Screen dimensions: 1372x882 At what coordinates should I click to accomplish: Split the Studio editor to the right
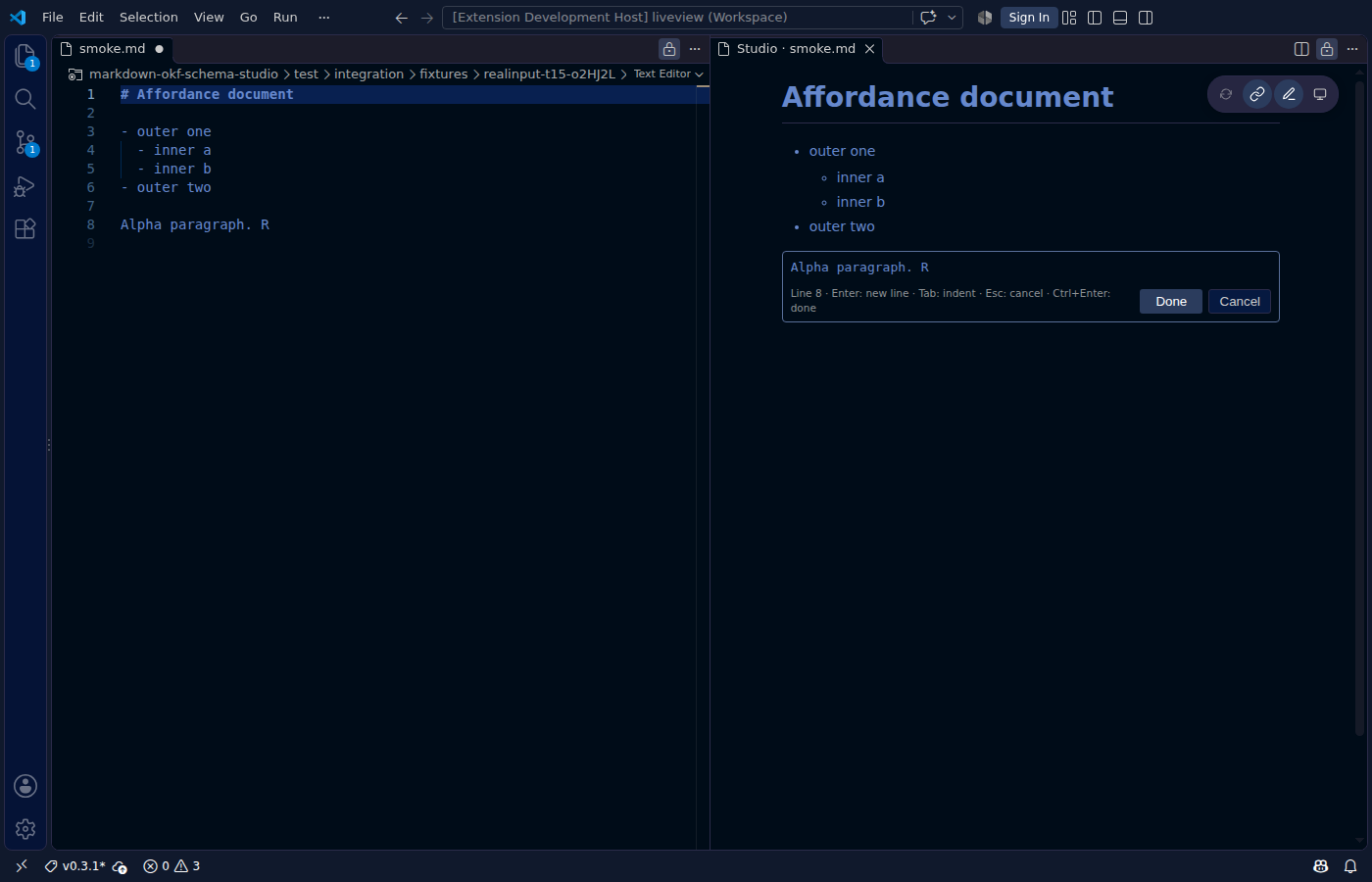(1301, 49)
